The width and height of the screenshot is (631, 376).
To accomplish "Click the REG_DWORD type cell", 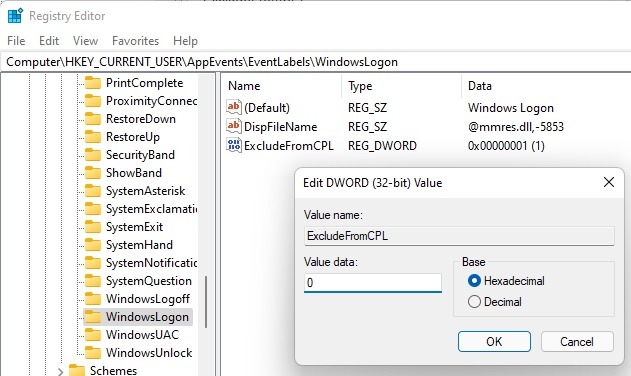I will tap(382, 146).
